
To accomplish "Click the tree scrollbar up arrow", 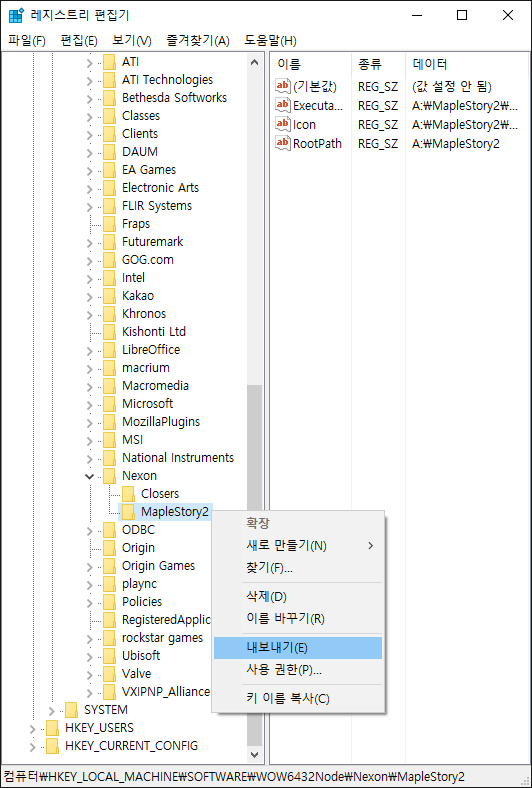I will click(255, 62).
